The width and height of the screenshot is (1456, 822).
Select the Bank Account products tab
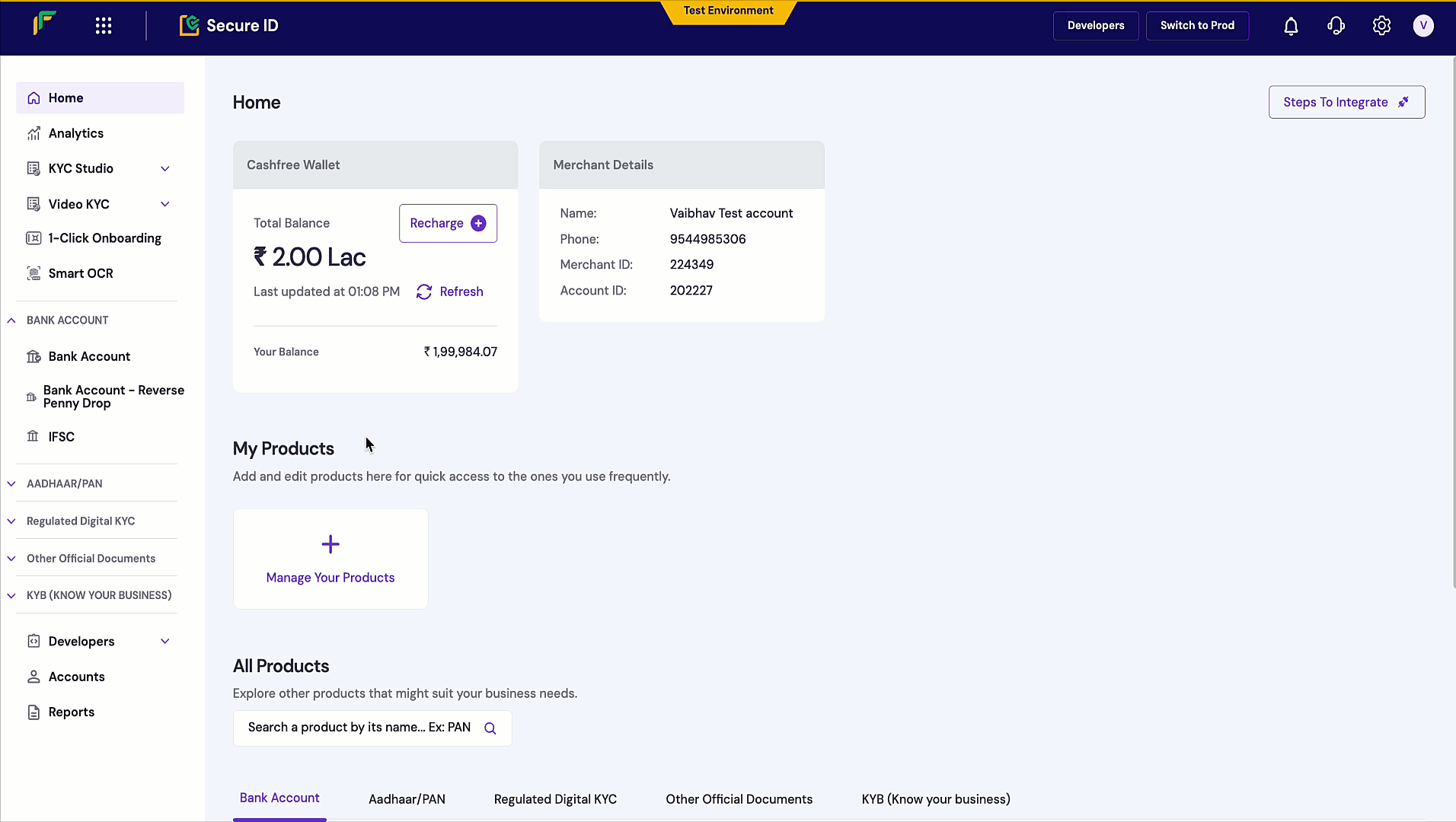point(279,798)
